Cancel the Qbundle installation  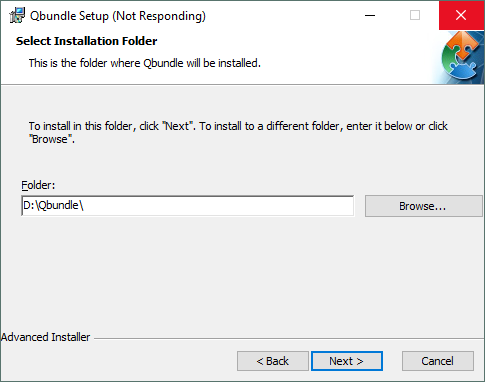point(438,361)
